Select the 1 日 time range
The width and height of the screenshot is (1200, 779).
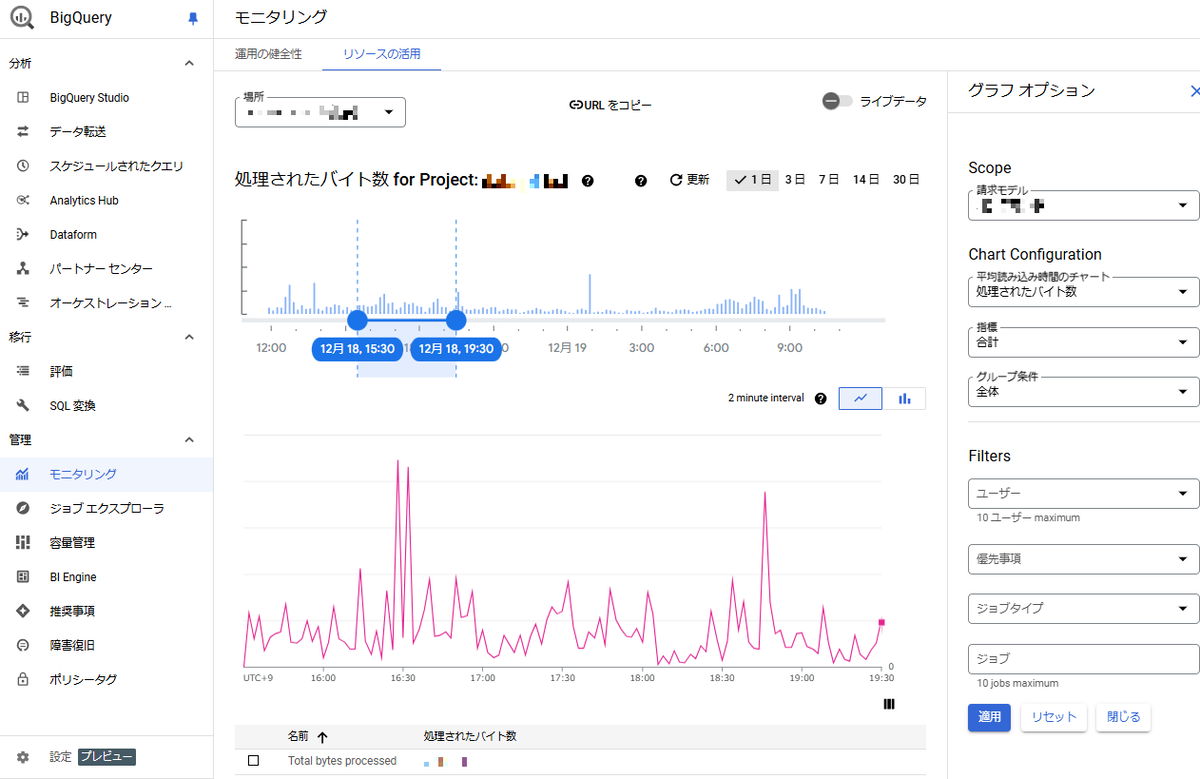(x=752, y=180)
